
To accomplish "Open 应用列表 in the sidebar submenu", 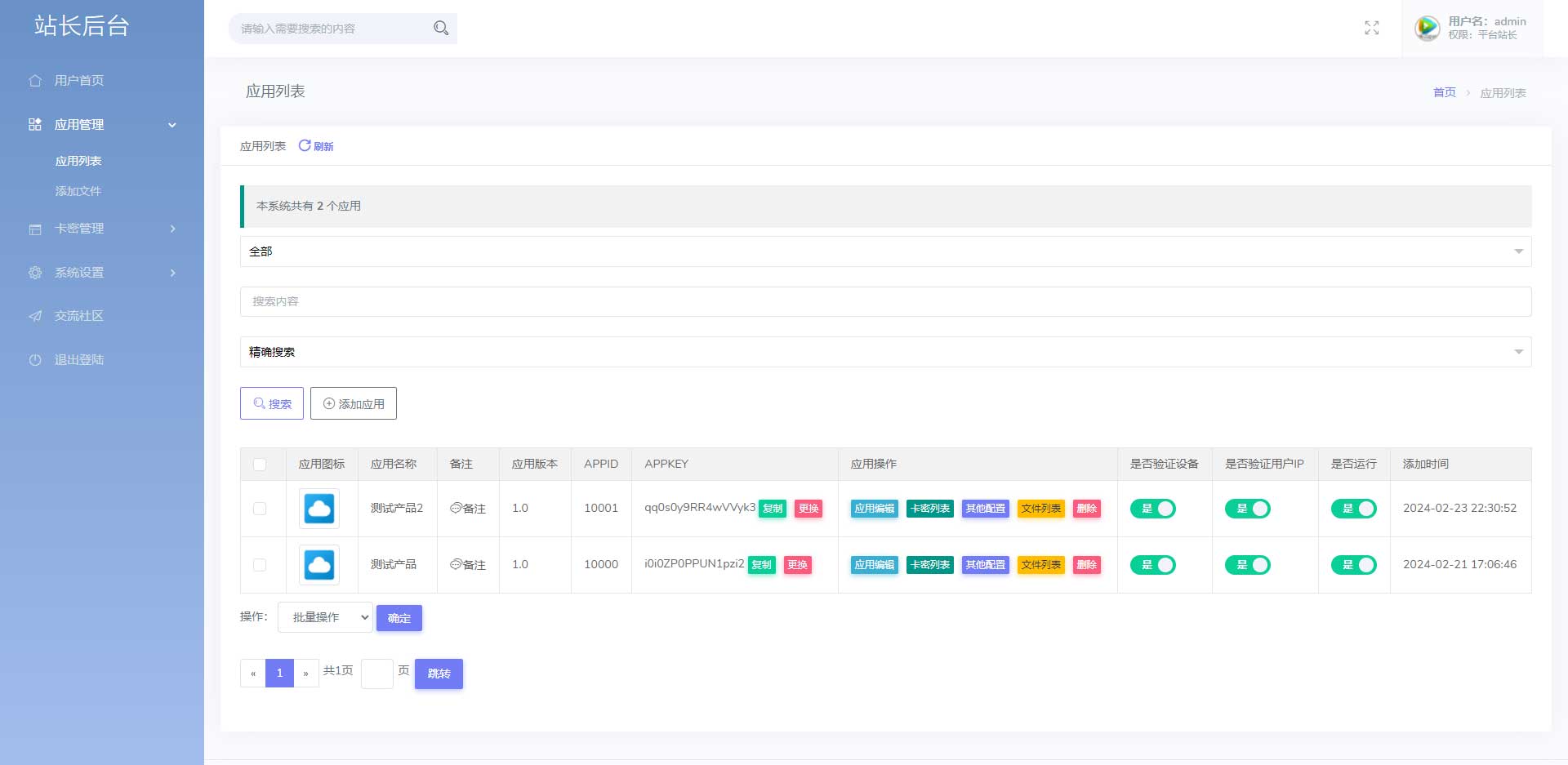I will [x=78, y=161].
